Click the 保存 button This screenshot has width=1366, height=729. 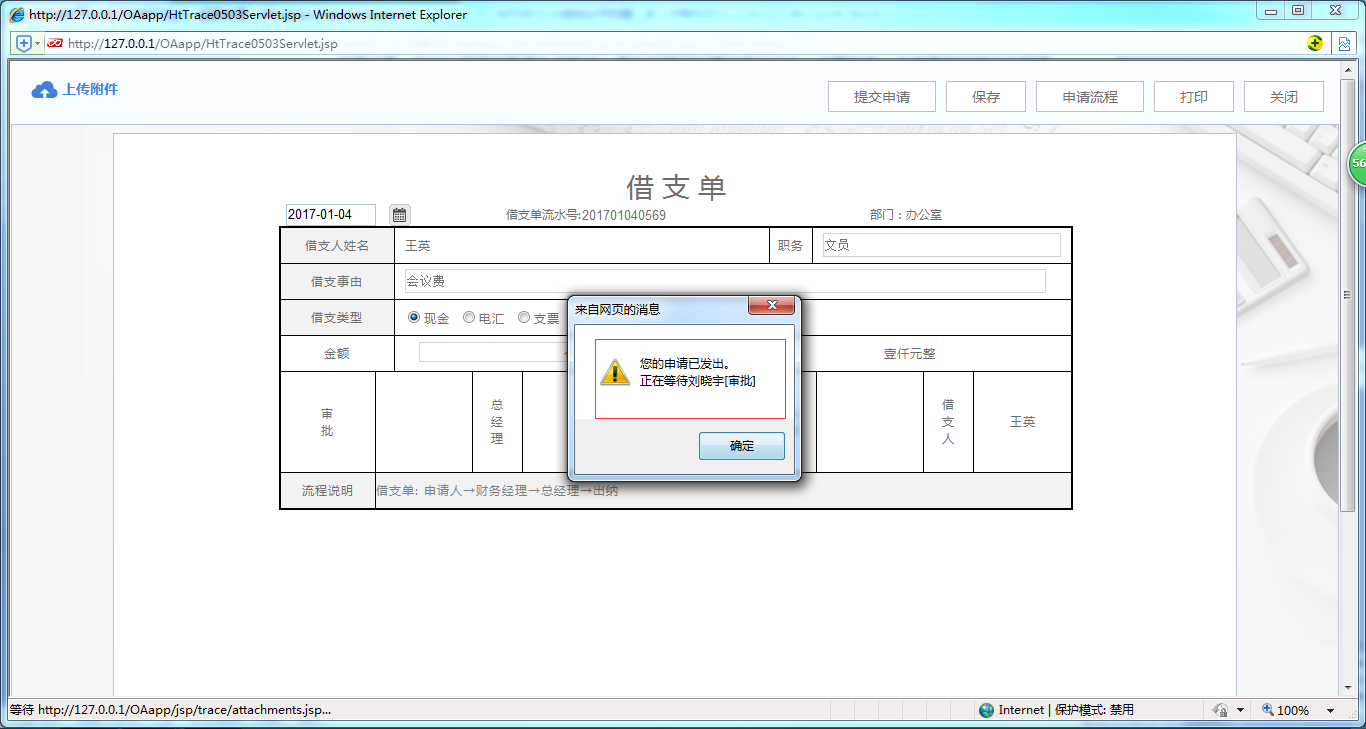[986, 97]
